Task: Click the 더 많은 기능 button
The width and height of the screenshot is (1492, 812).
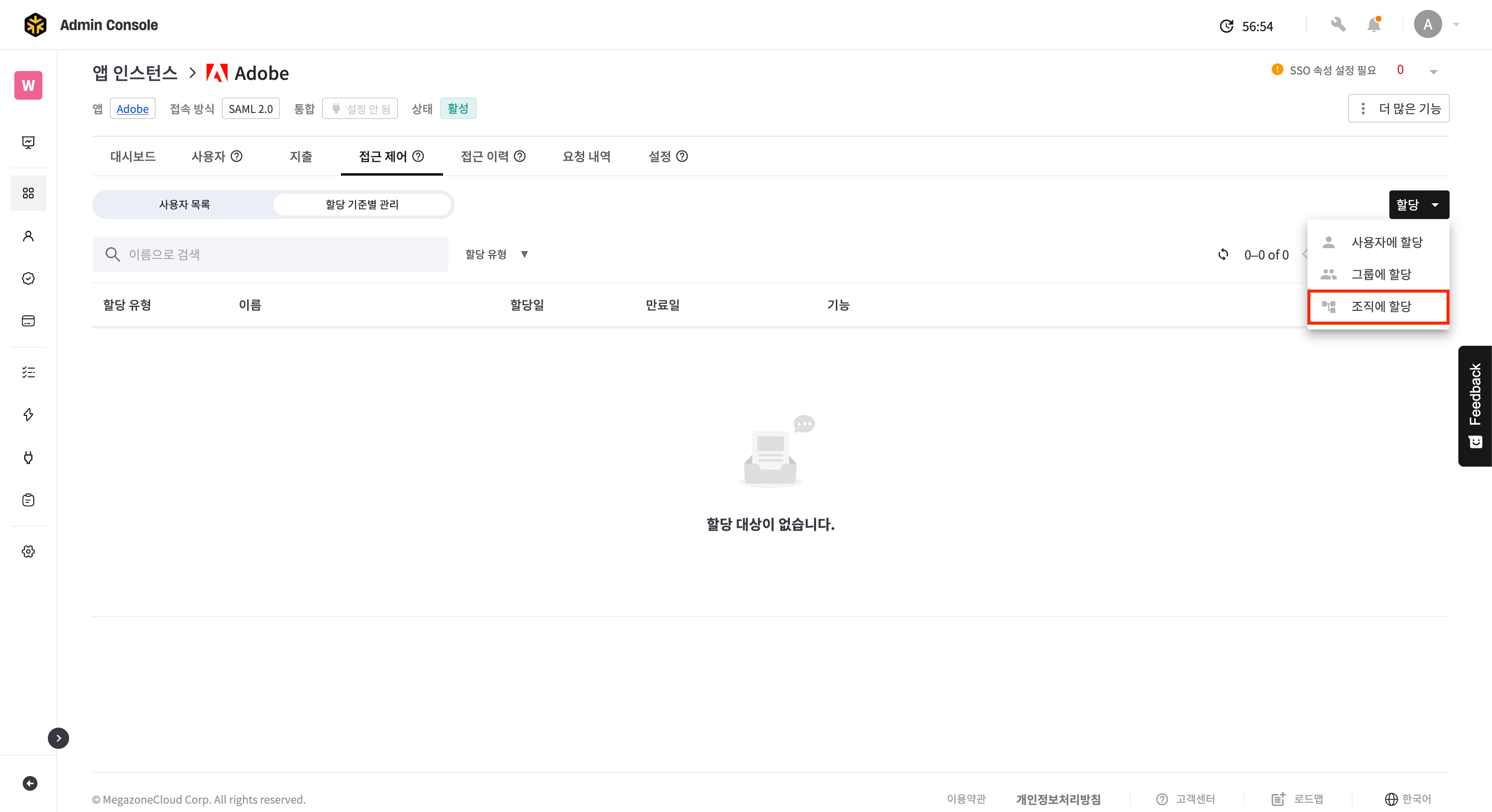Action: tap(1398, 109)
